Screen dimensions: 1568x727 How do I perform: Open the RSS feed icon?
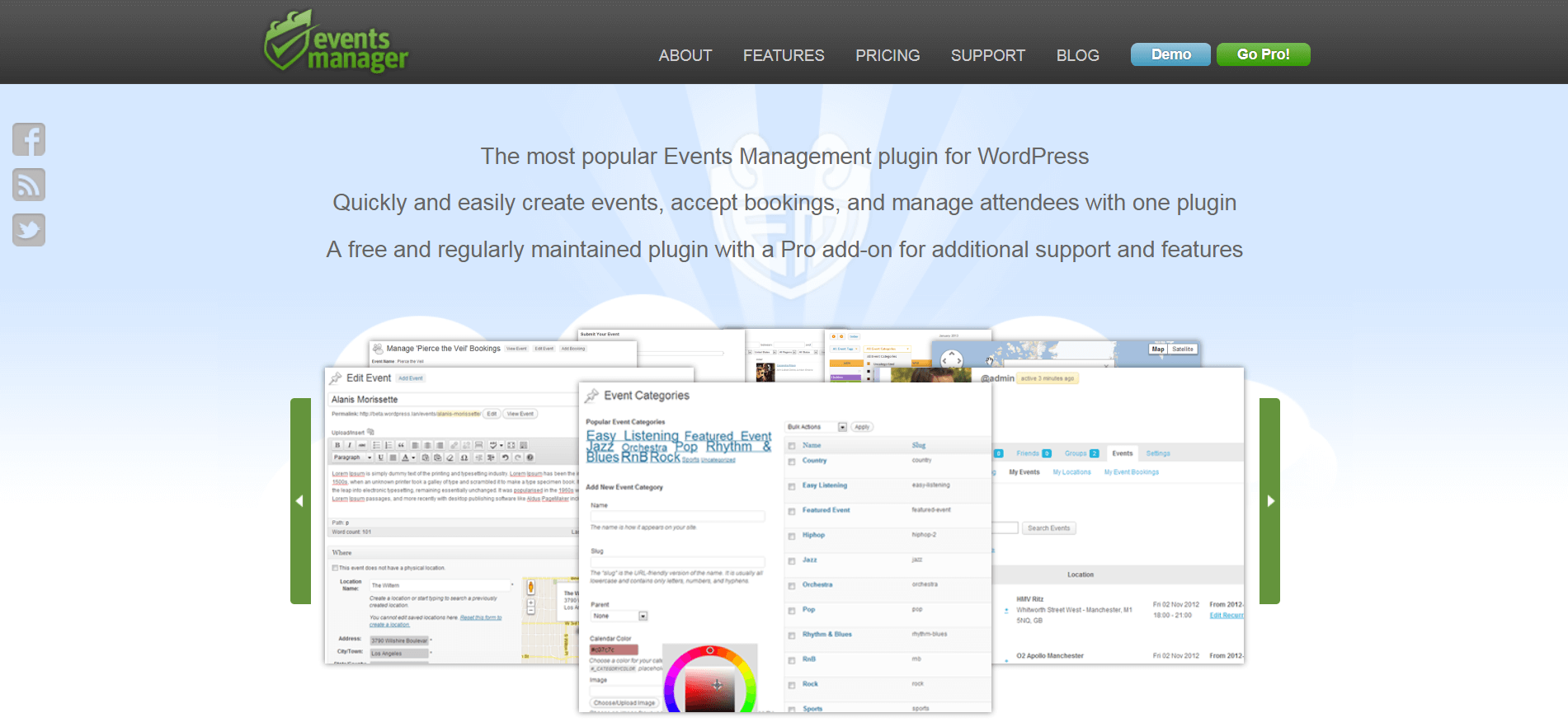tap(29, 185)
